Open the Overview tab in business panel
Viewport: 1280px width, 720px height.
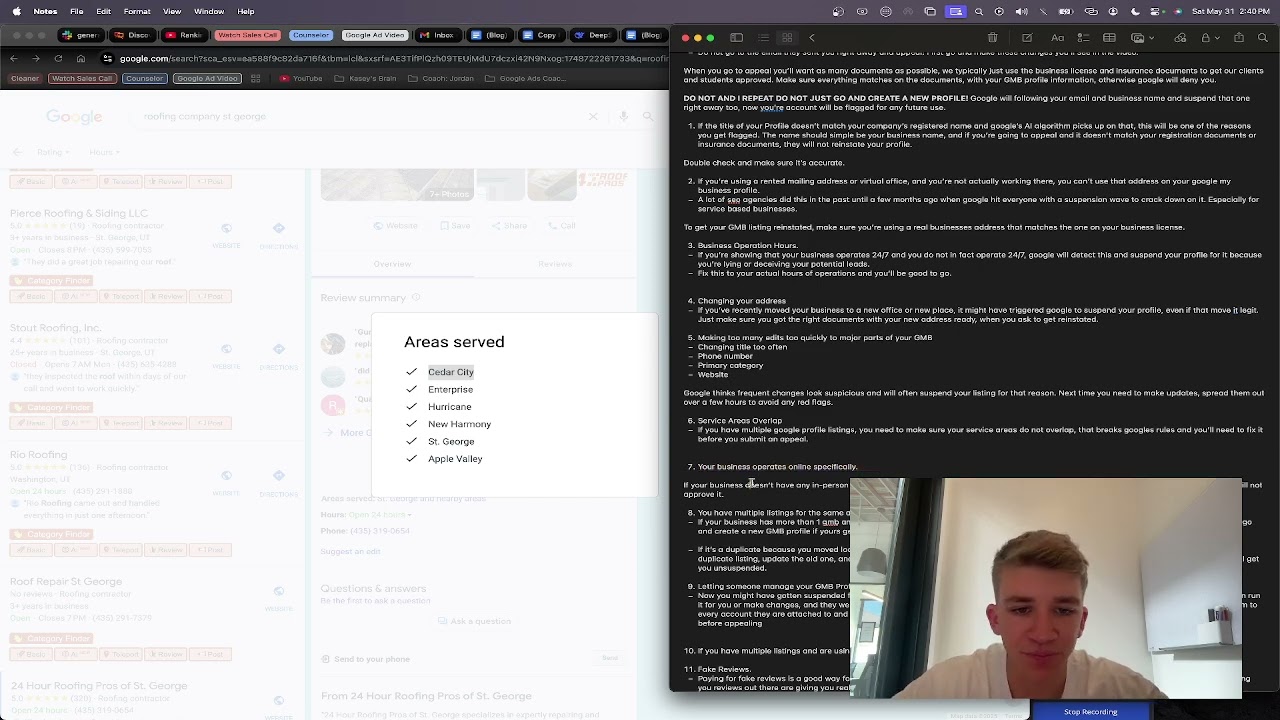392,264
